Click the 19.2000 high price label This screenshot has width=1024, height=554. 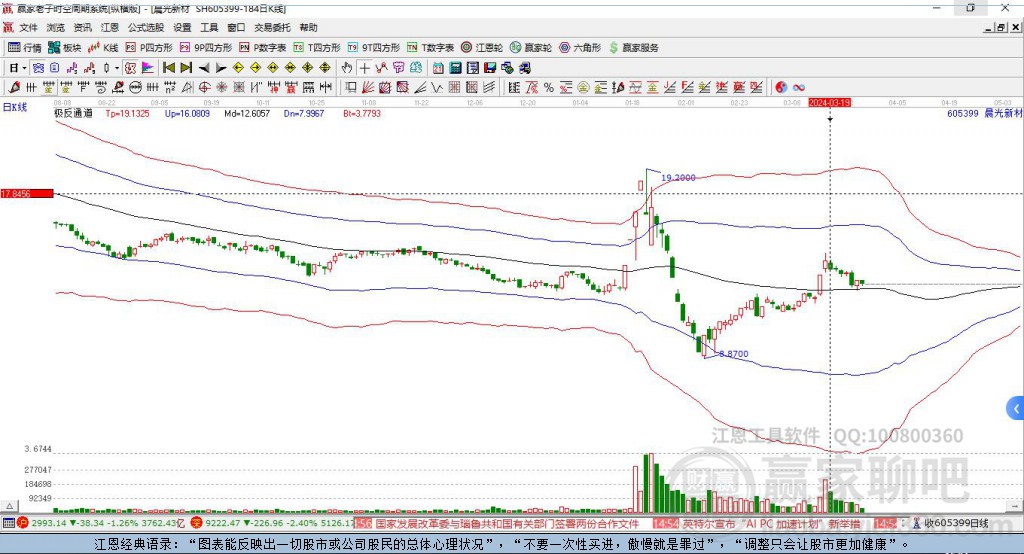(x=679, y=178)
